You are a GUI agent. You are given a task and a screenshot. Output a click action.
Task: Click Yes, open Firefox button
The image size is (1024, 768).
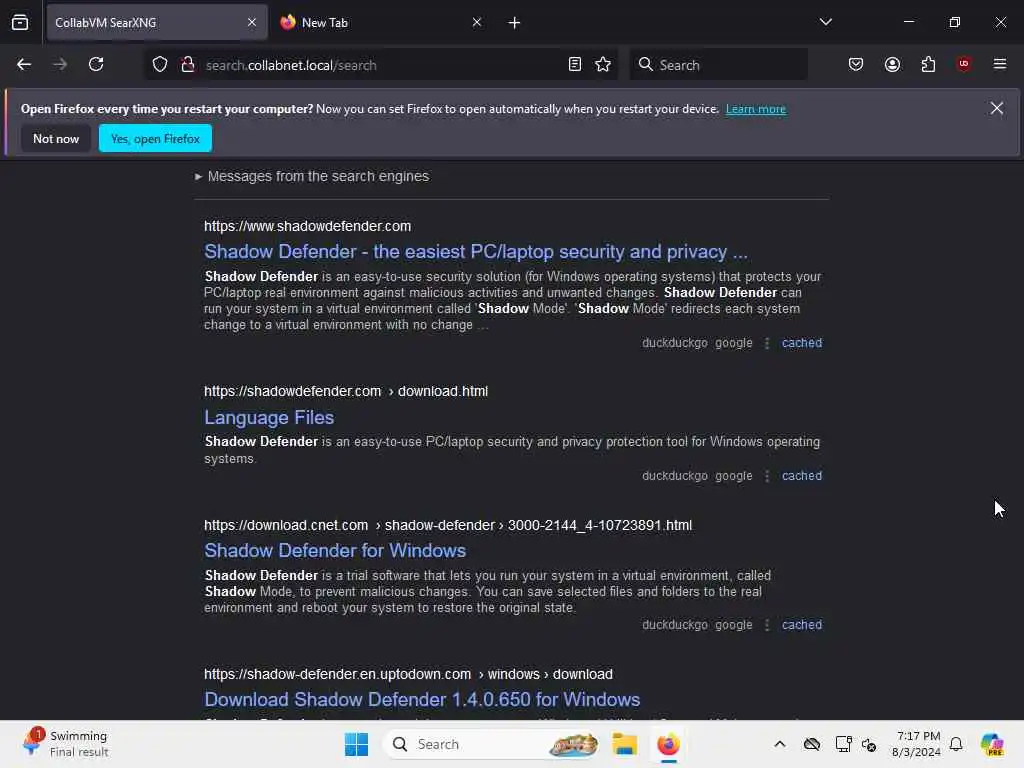point(155,138)
